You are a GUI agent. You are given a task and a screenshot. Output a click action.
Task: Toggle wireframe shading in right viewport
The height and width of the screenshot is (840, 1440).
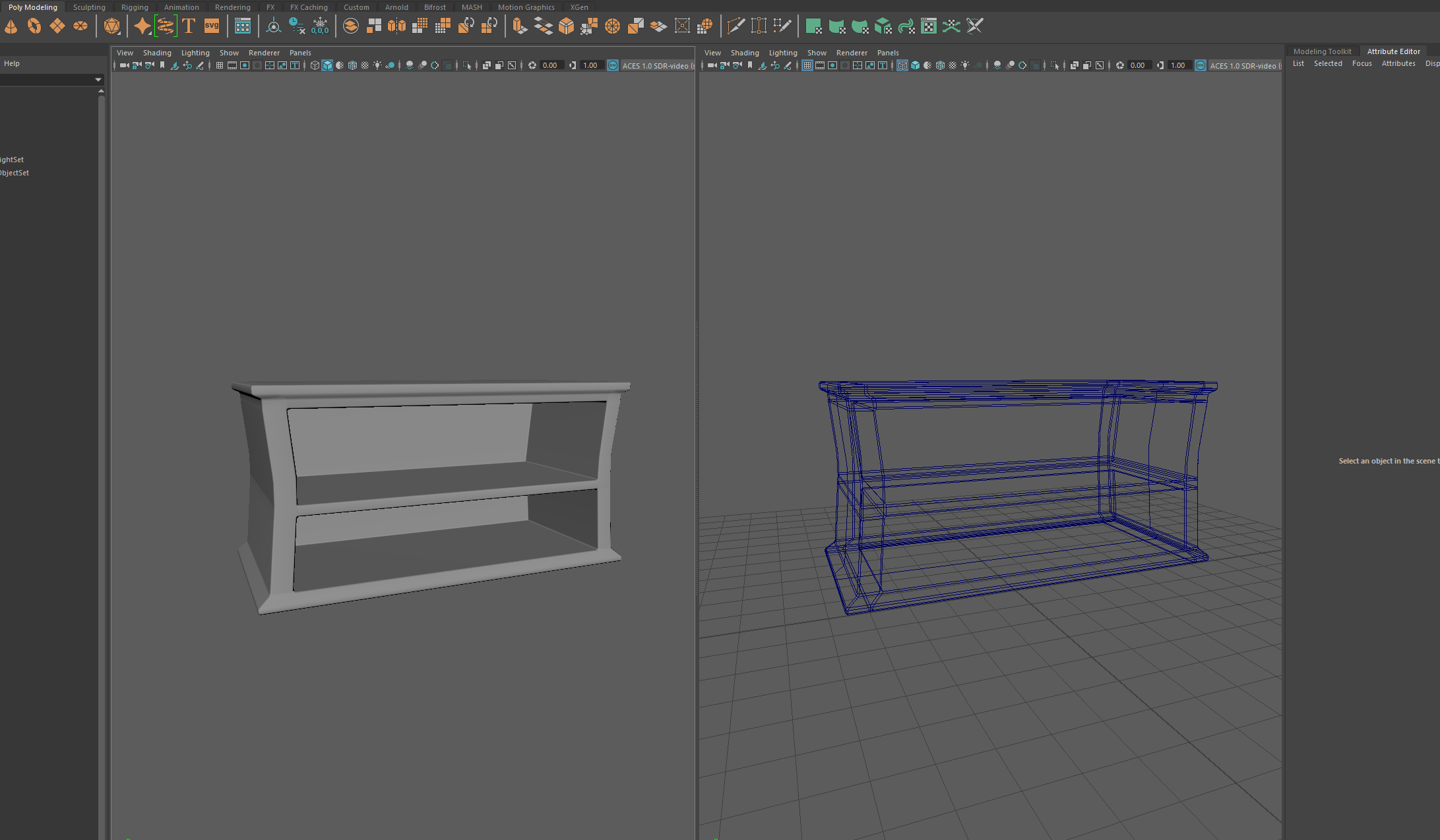point(902,65)
